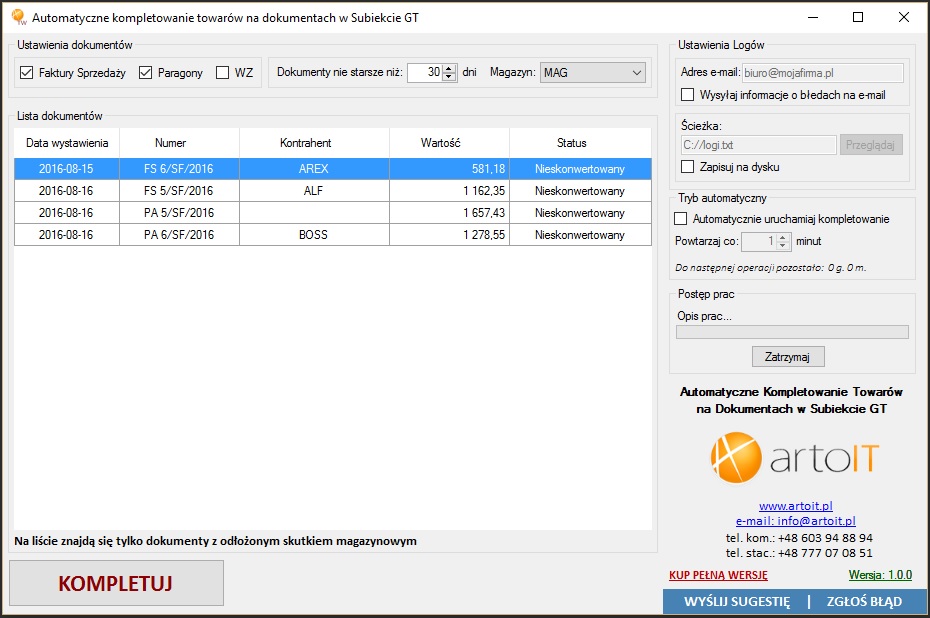Uncheck Faktury Sprzedaży checkbox
930x618 pixels.
27,73
